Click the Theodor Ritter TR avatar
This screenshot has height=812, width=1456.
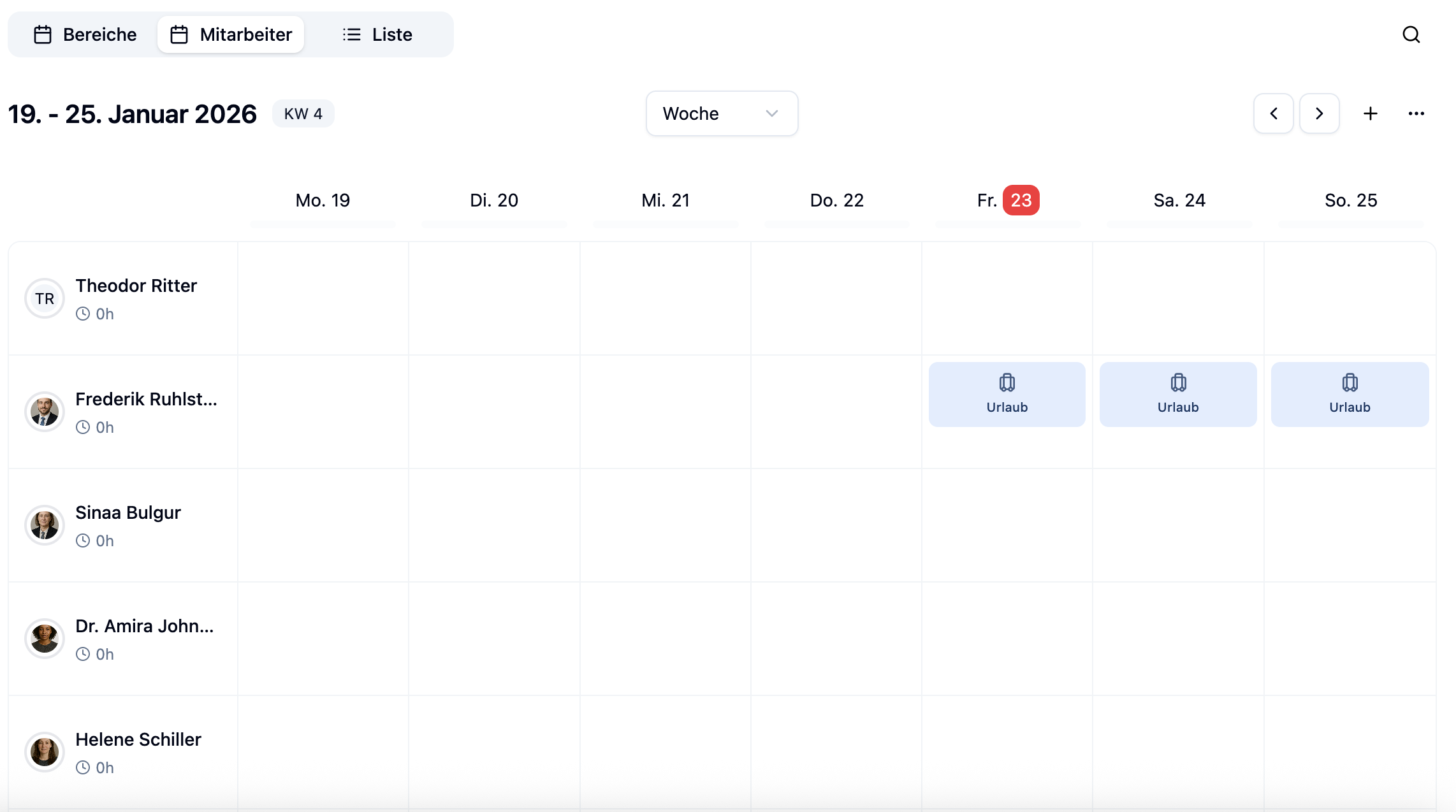coord(45,298)
